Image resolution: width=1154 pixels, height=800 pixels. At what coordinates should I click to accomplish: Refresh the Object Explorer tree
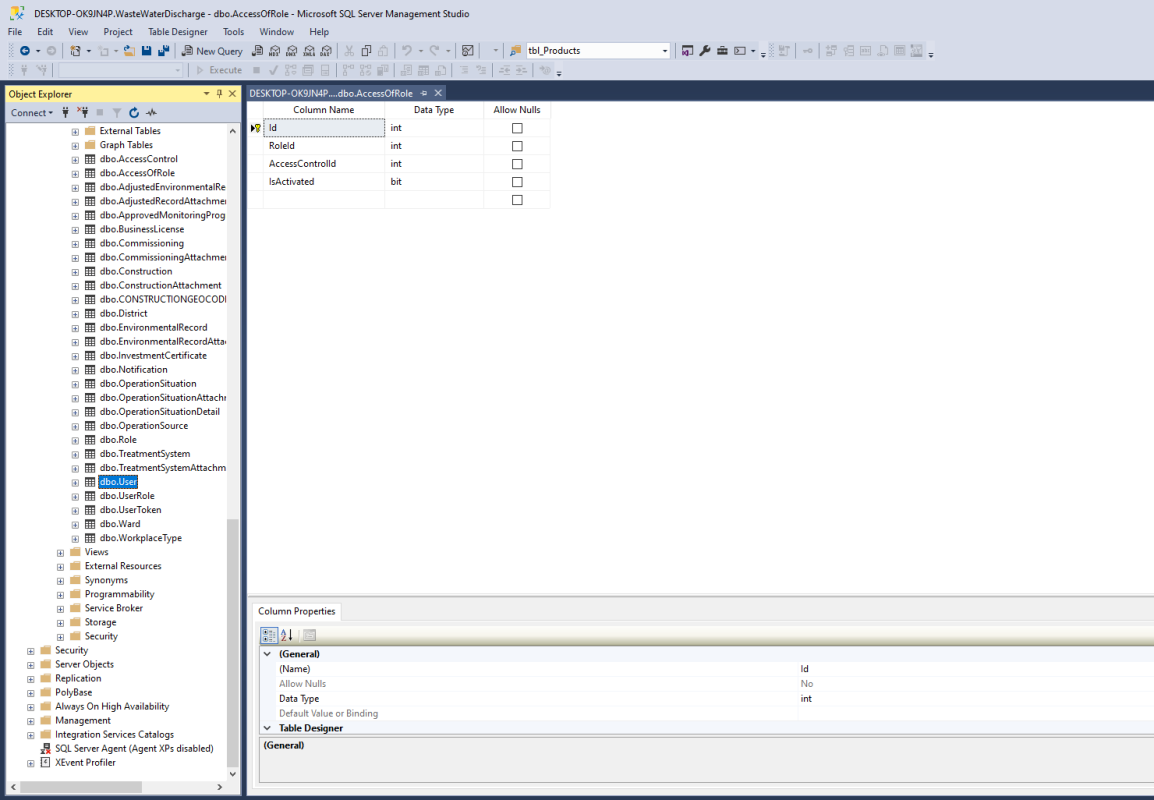134,113
